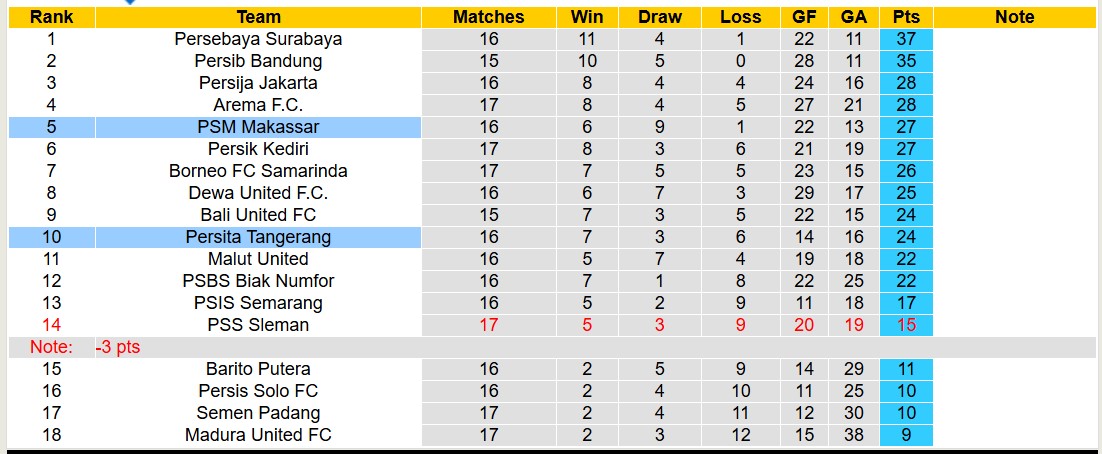This screenshot has height=454, width=1102.
Task: Click Borneo FC Samarinda team name
Action: pos(258,171)
